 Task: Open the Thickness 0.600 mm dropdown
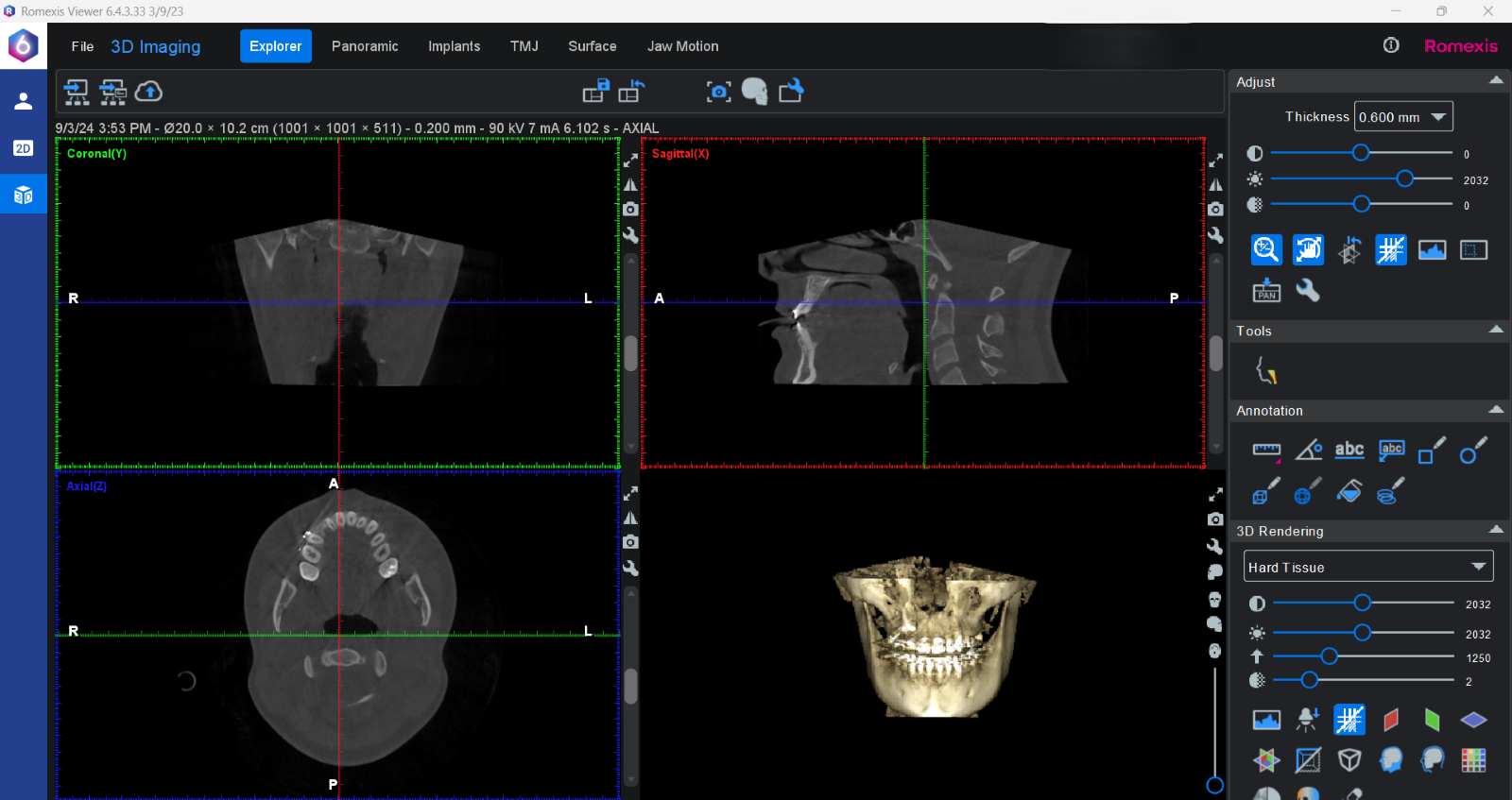pyautogui.click(x=1403, y=117)
